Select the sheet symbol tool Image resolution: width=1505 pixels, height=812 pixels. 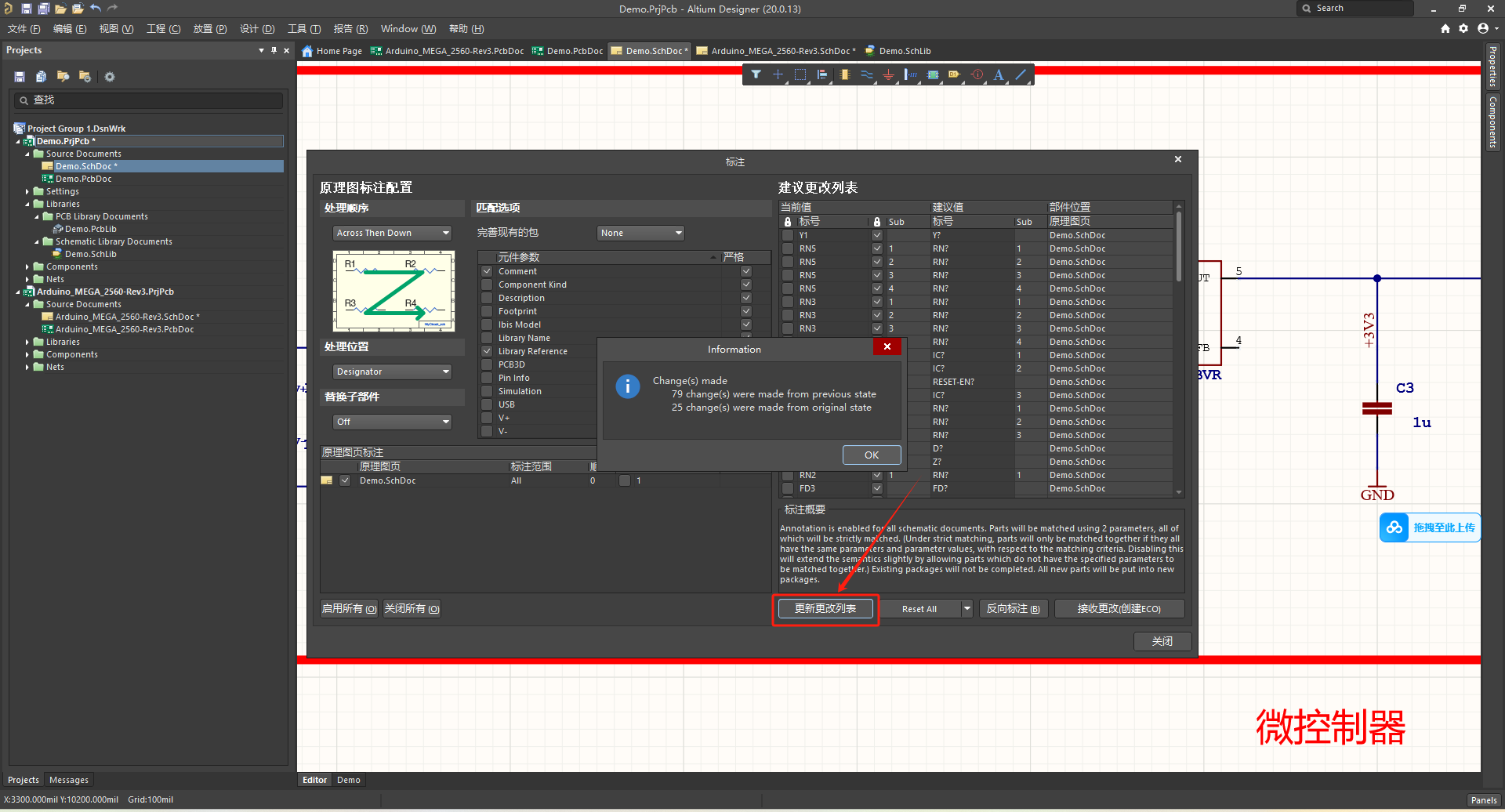point(933,74)
